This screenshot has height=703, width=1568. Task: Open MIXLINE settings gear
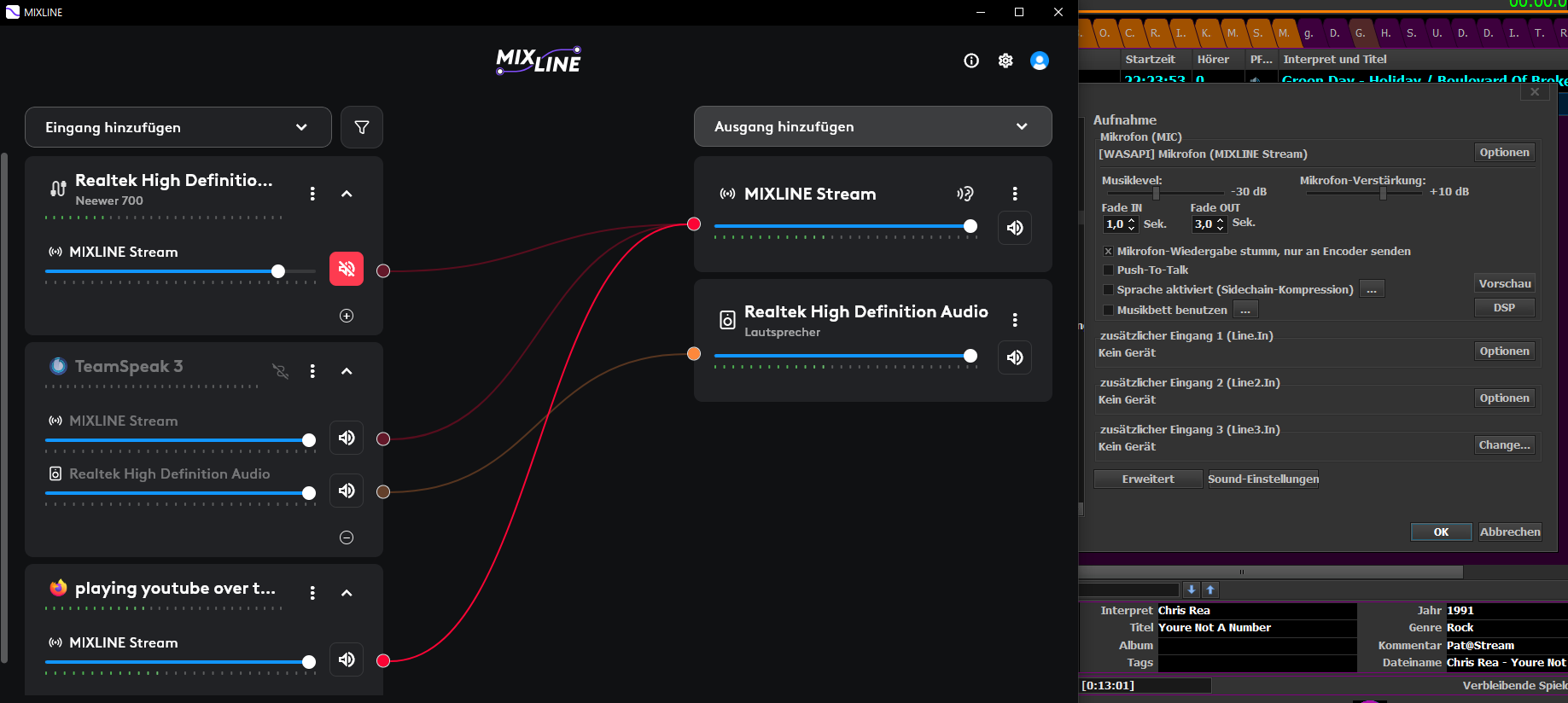1006,61
